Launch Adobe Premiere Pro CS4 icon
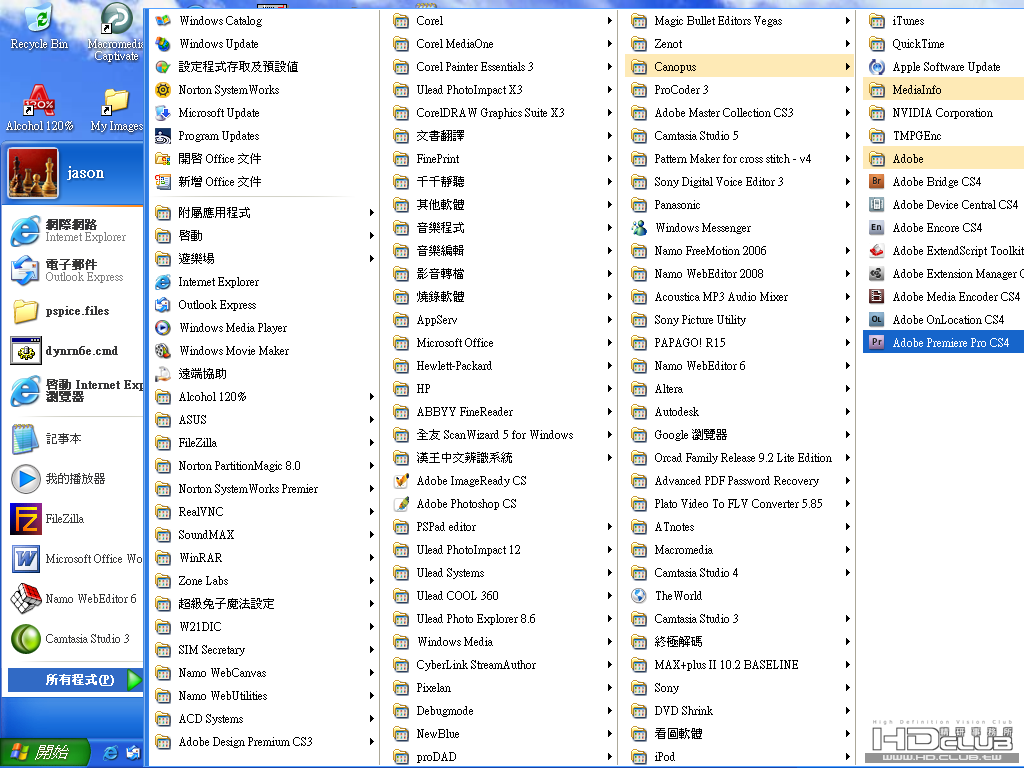 click(876, 342)
